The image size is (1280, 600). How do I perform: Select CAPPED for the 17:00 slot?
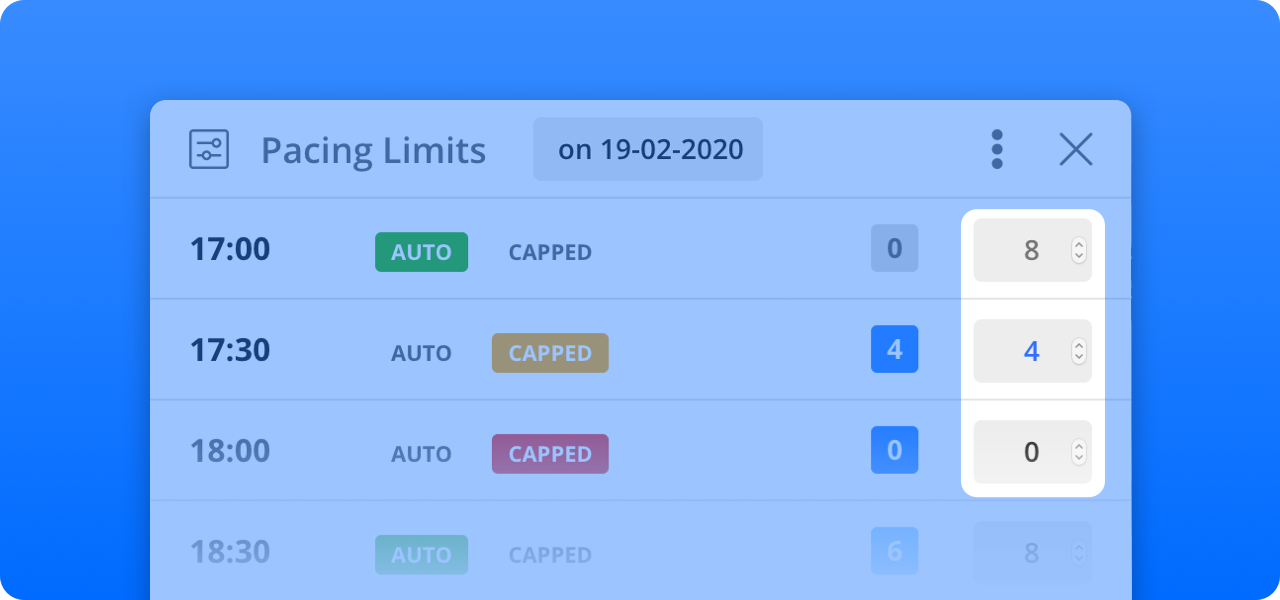pyautogui.click(x=550, y=252)
